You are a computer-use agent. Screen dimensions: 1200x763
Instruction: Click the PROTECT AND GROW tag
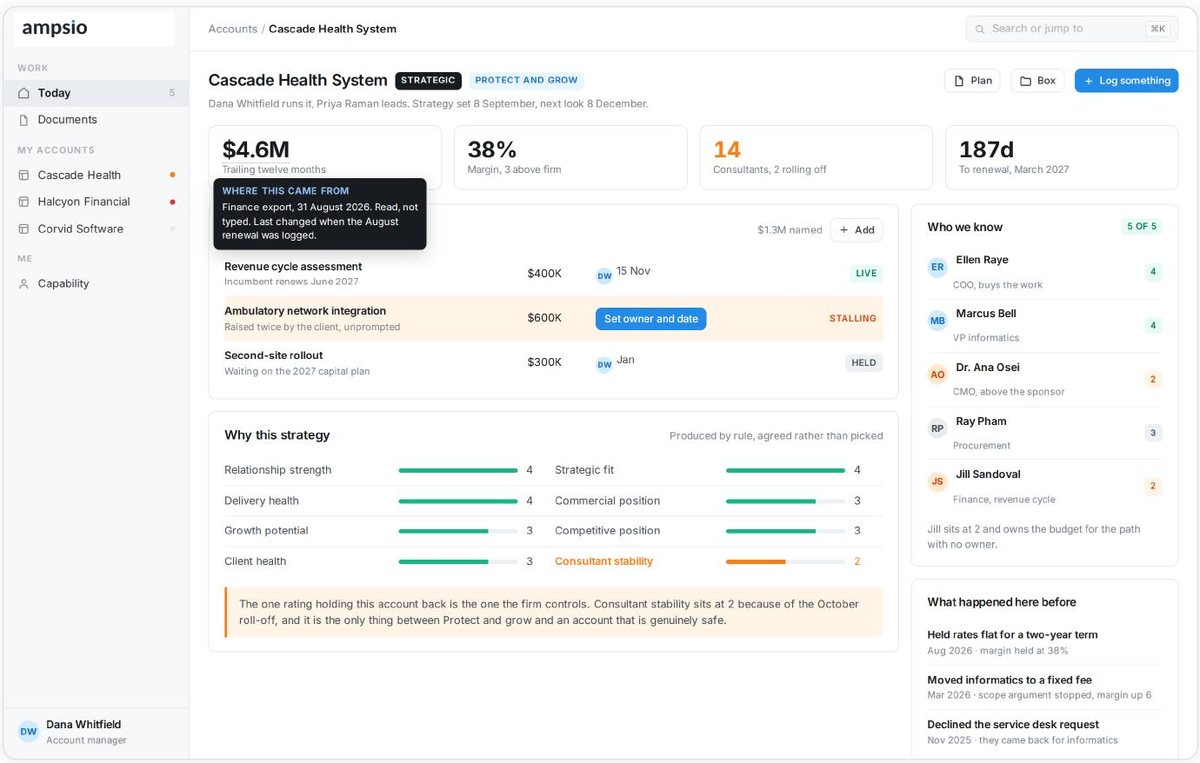click(526, 81)
